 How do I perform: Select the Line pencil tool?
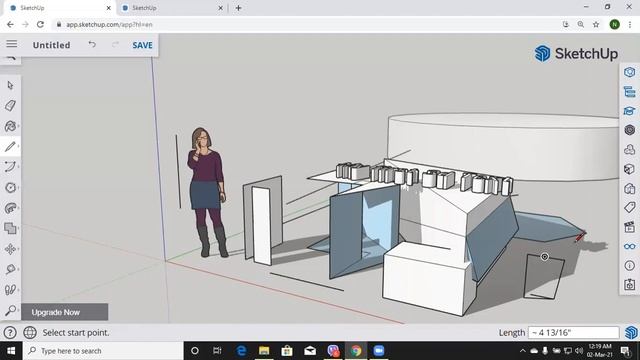(x=11, y=147)
